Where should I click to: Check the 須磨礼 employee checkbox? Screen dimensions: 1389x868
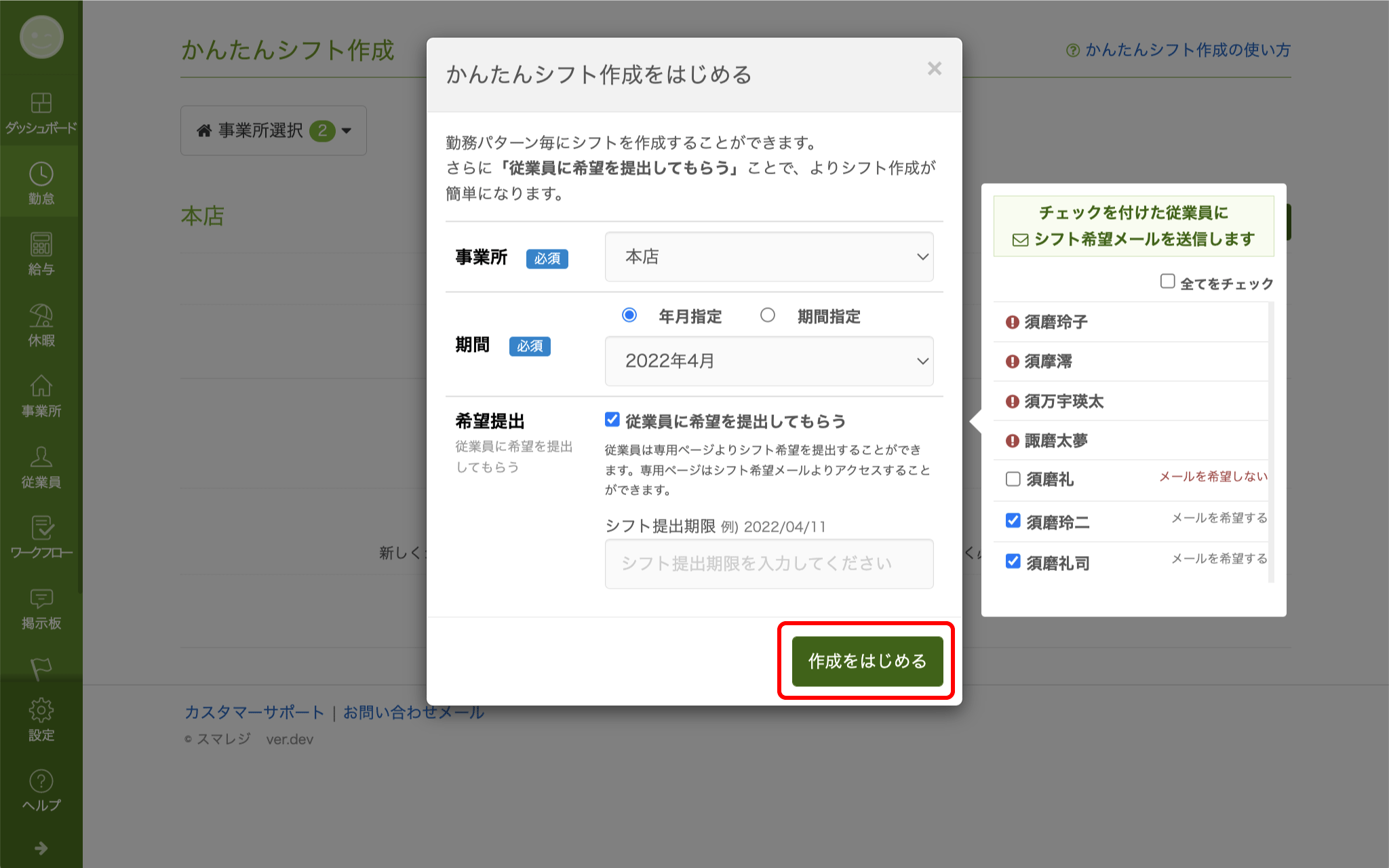1013,479
